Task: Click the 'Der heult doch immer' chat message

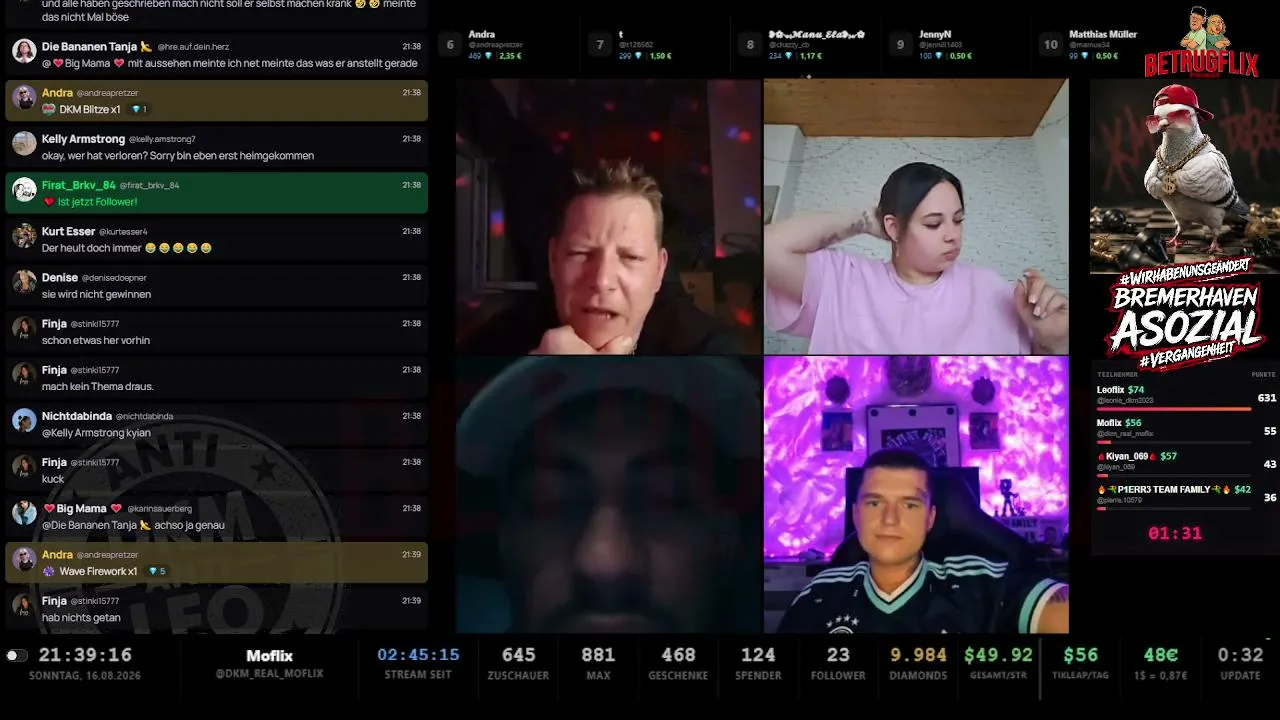Action: tap(127, 248)
